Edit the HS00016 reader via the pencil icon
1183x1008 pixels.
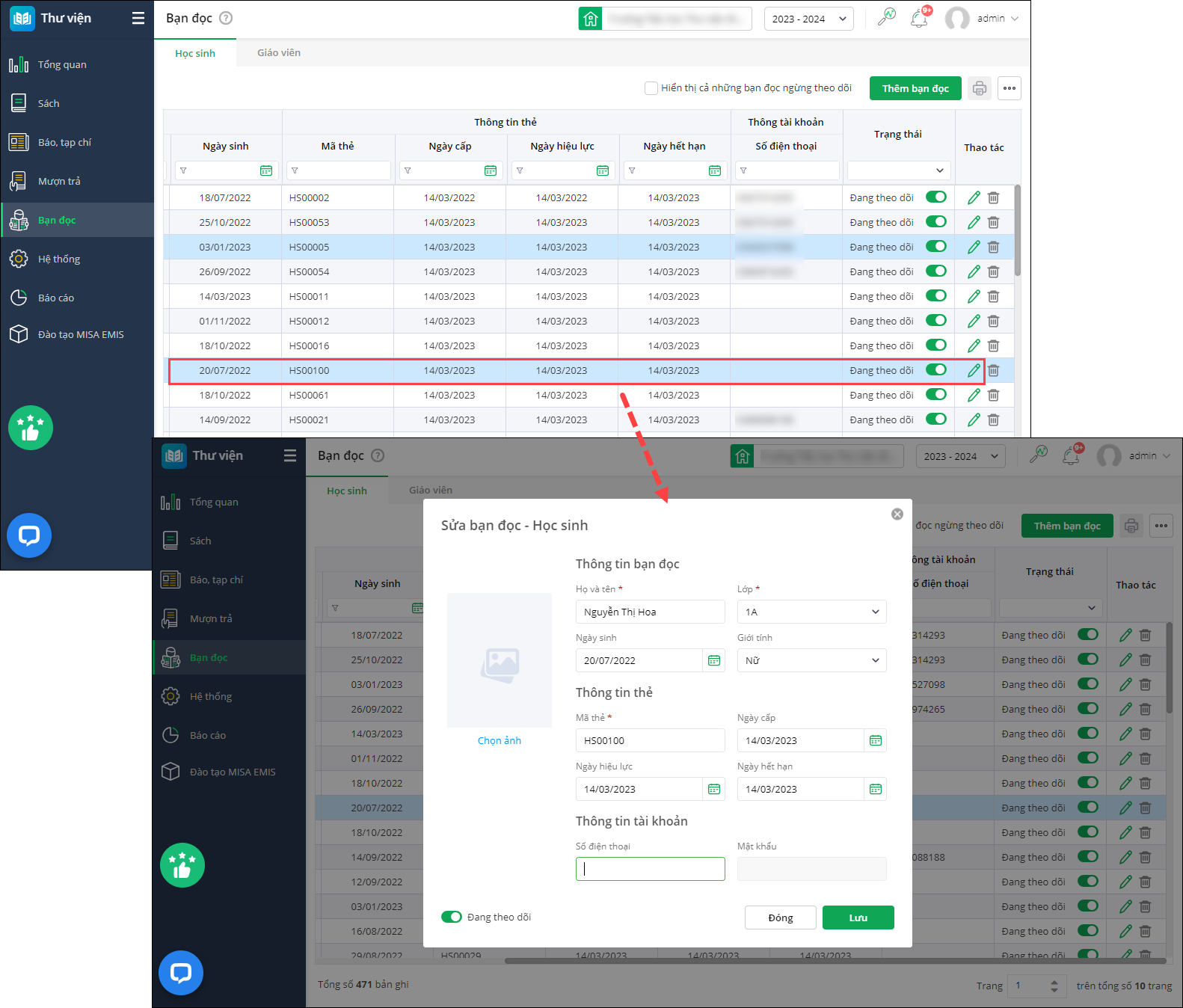[974, 345]
